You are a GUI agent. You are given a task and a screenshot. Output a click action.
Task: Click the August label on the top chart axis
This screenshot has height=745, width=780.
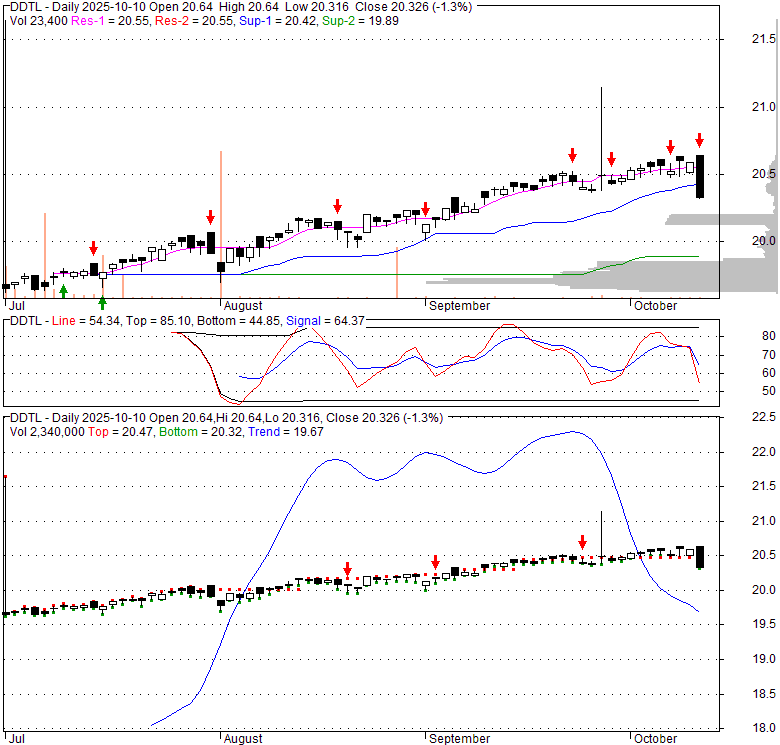click(242, 306)
